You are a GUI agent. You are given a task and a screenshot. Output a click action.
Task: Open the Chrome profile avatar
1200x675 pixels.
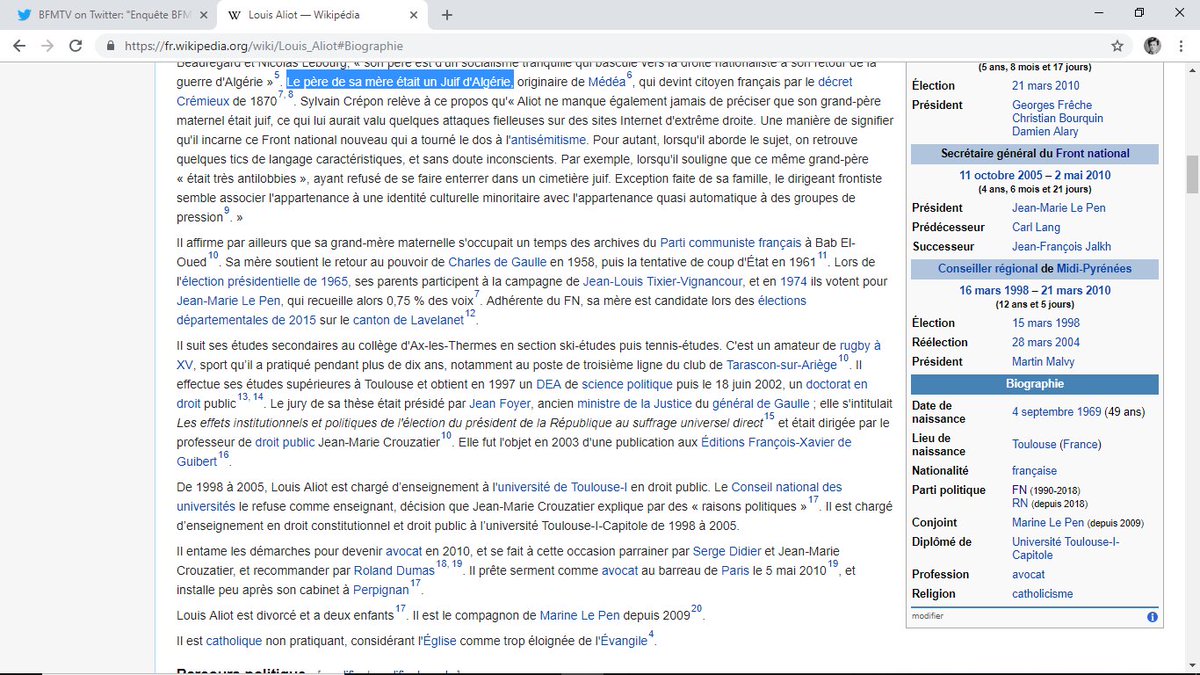coord(1152,46)
